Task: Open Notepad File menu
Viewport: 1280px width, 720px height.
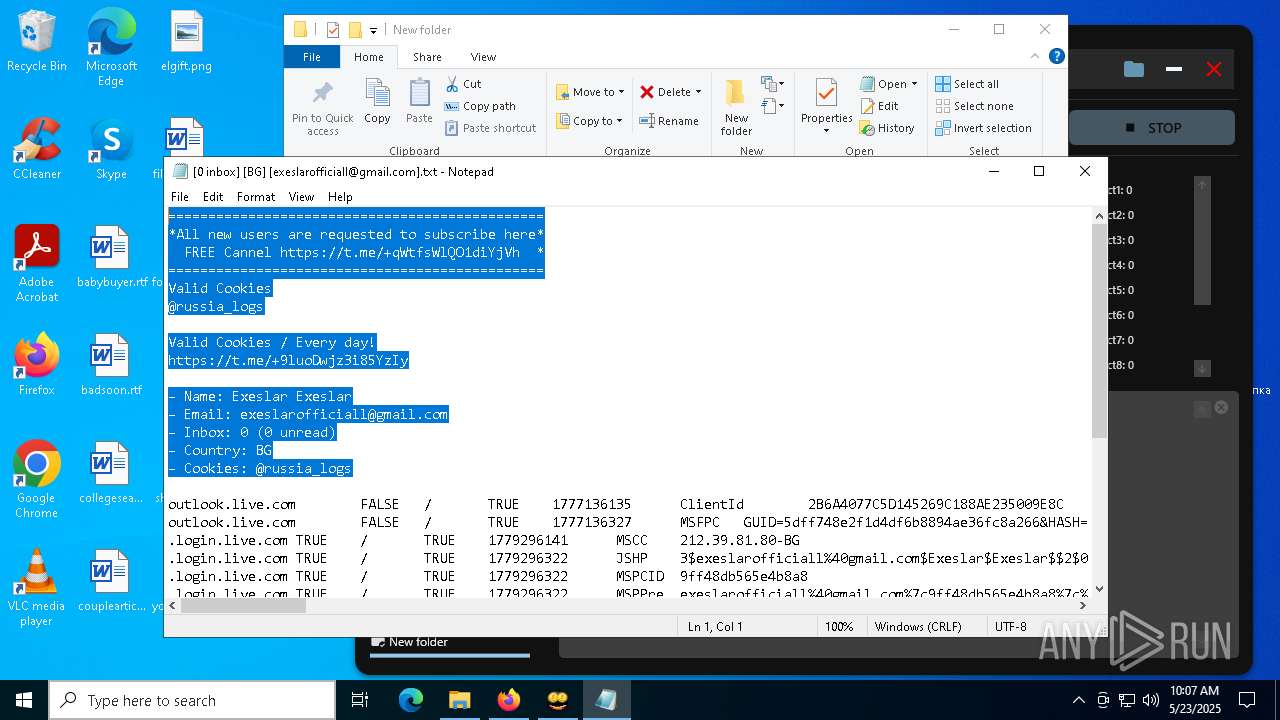Action: [x=180, y=197]
